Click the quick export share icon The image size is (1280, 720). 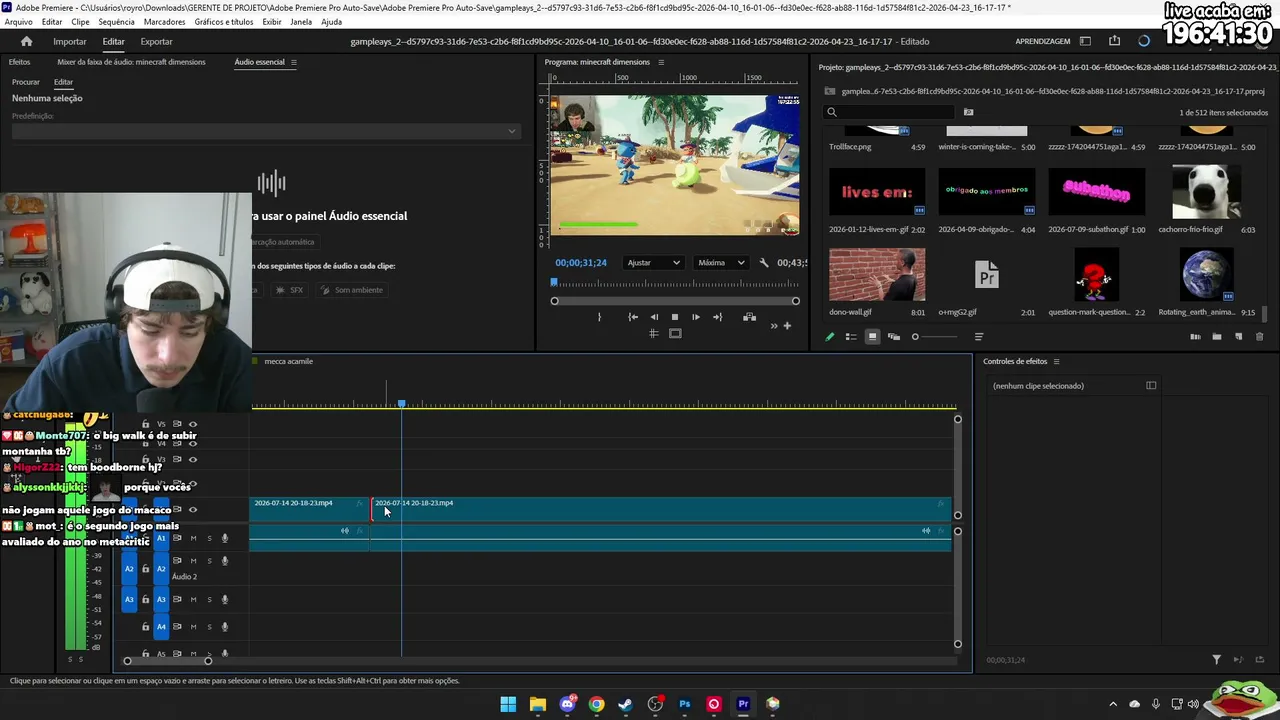(x=1115, y=41)
